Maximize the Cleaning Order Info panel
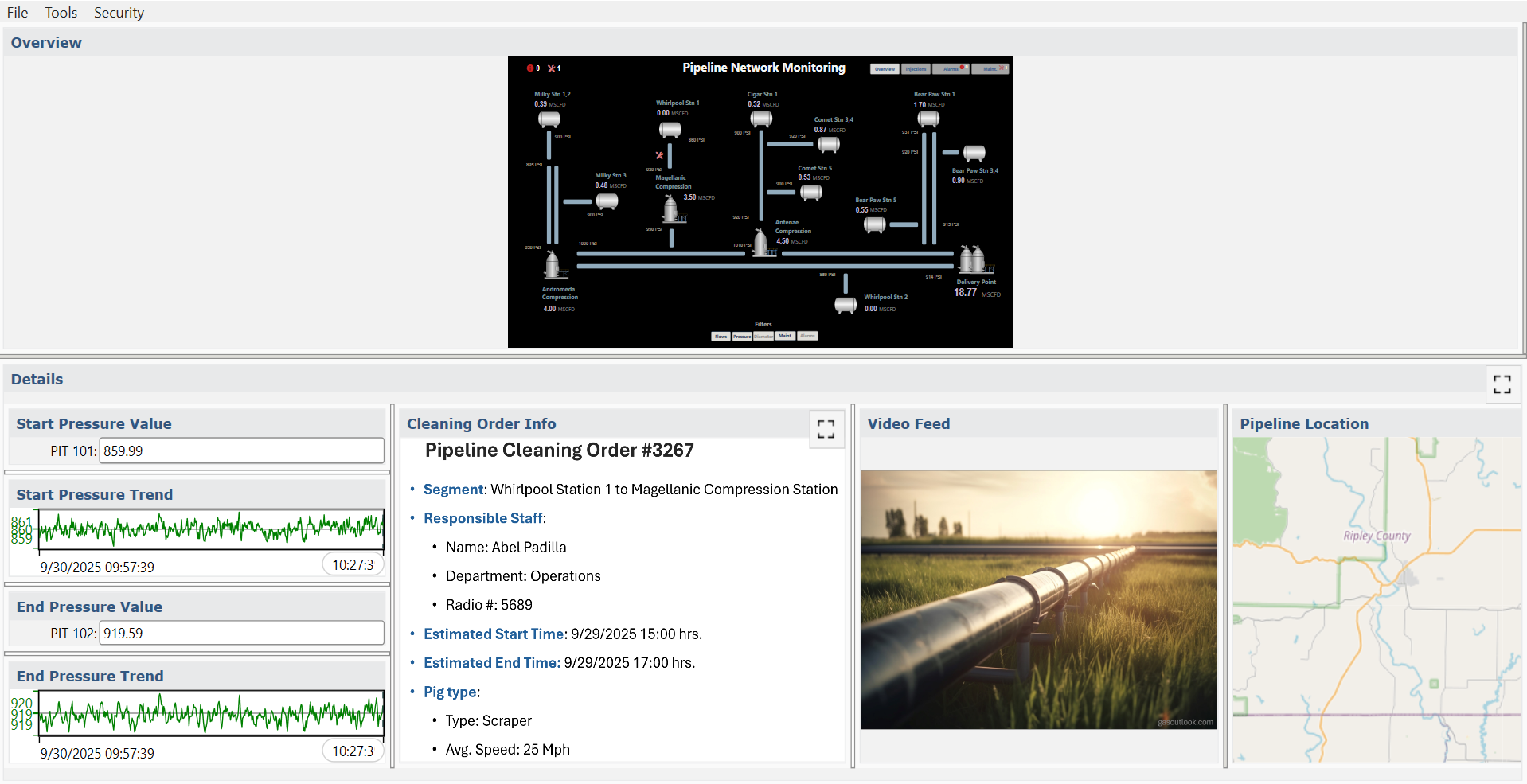Screen dimensions: 1527x784 point(826,429)
